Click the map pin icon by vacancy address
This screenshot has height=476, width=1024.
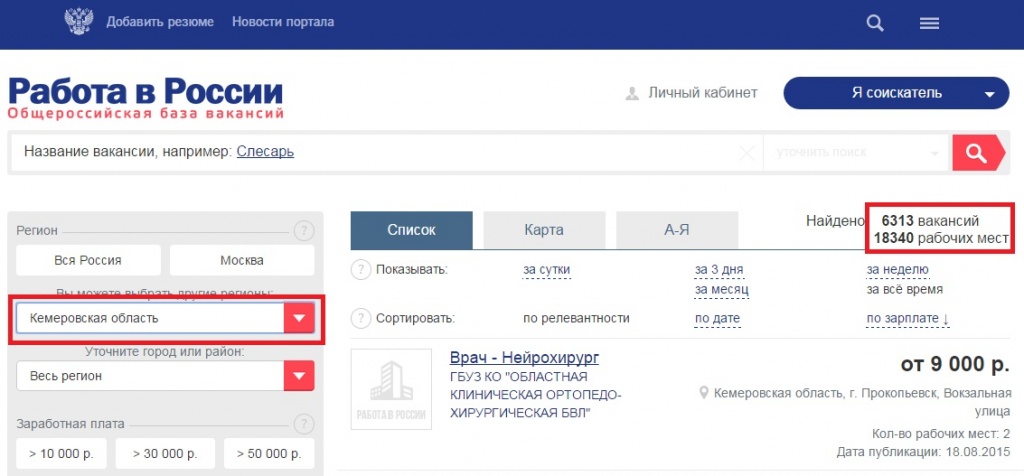coord(703,393)
